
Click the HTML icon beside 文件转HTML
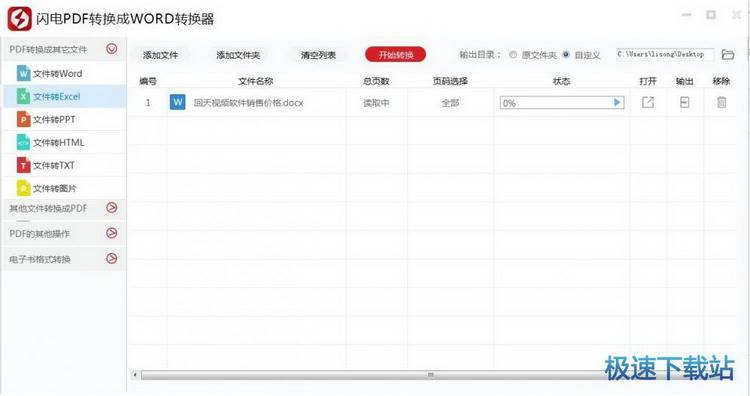click(x=23, y=142)
